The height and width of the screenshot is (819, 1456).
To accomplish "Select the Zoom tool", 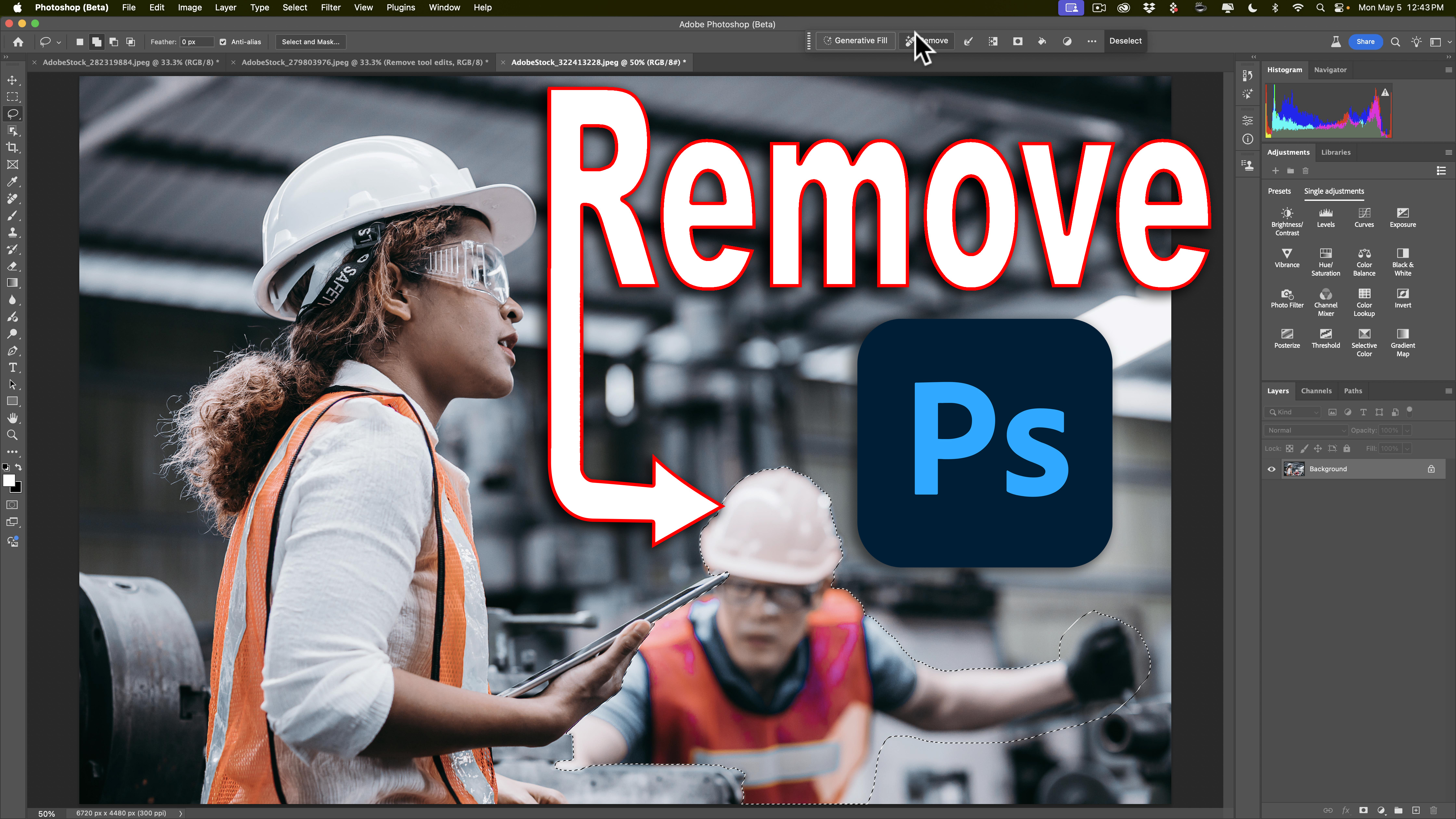I will (12, 435).
